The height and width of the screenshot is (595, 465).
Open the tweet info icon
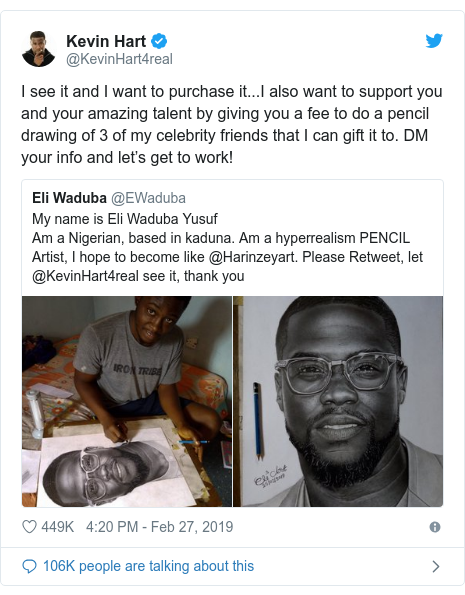435,527
